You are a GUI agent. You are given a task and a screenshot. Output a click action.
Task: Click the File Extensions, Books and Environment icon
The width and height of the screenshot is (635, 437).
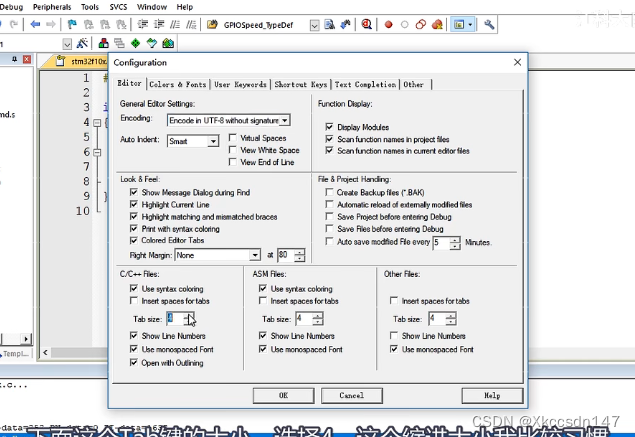click(x=104, y=43)
